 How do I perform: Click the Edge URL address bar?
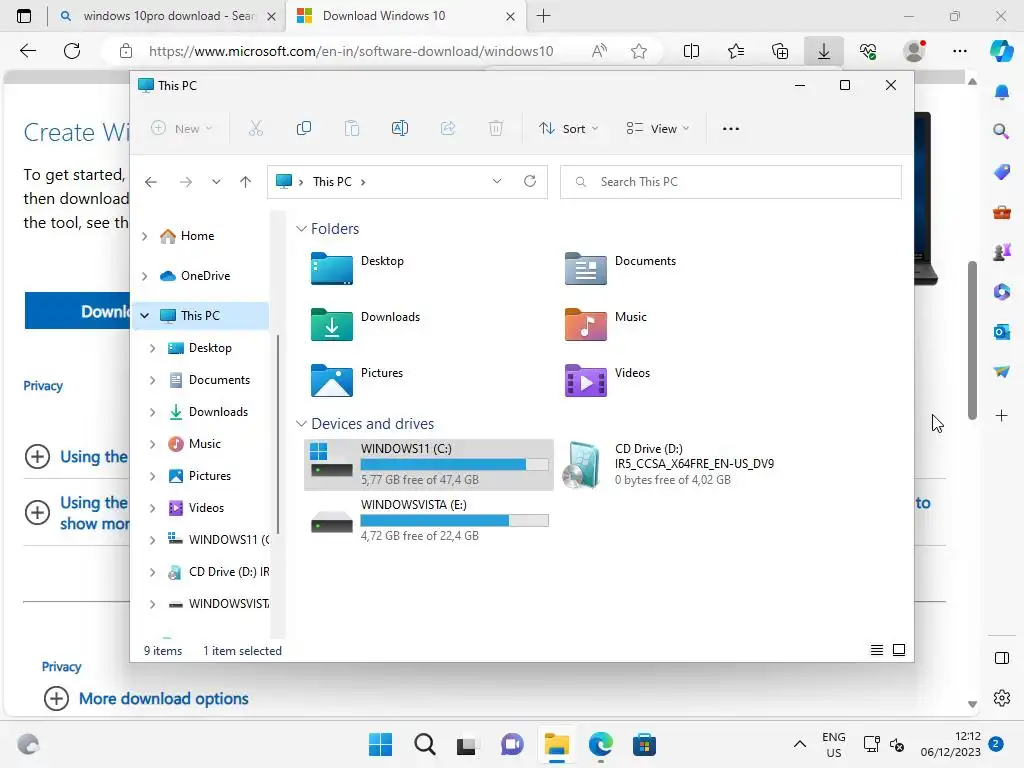351,51
